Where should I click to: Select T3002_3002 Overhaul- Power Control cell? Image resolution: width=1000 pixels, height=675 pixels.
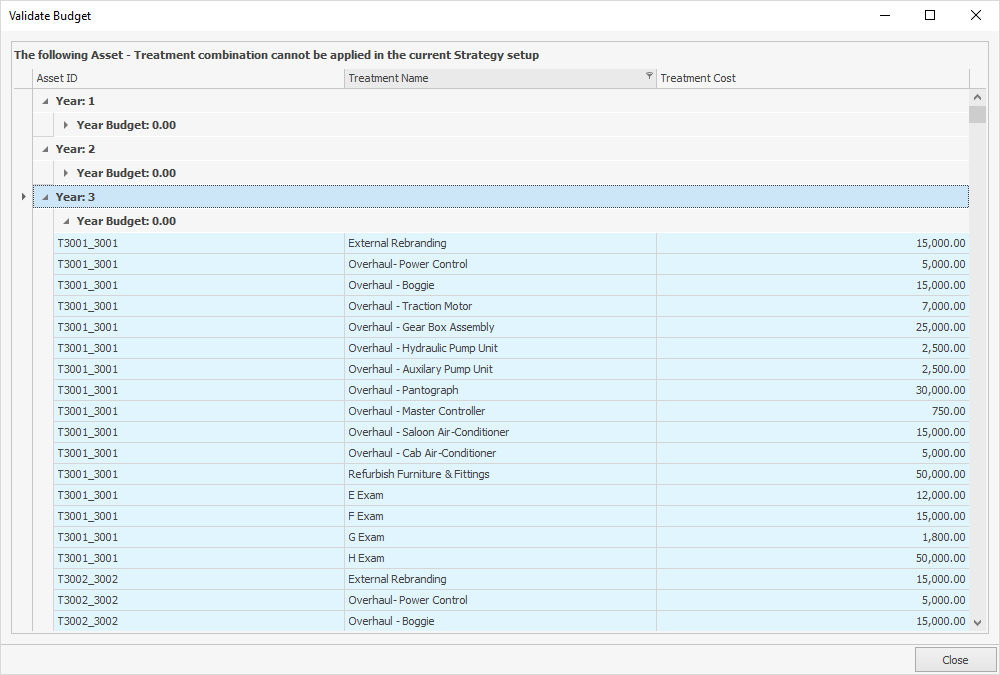[x=500, y=601]
